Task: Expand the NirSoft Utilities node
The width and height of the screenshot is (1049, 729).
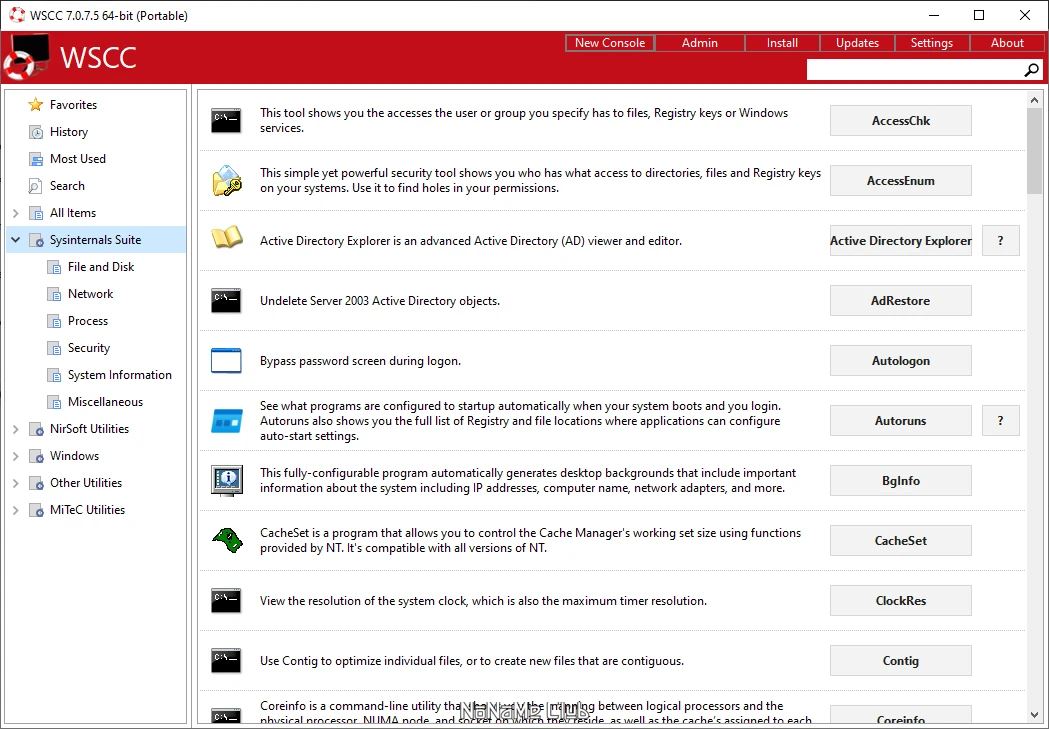Action: (15, 429)
